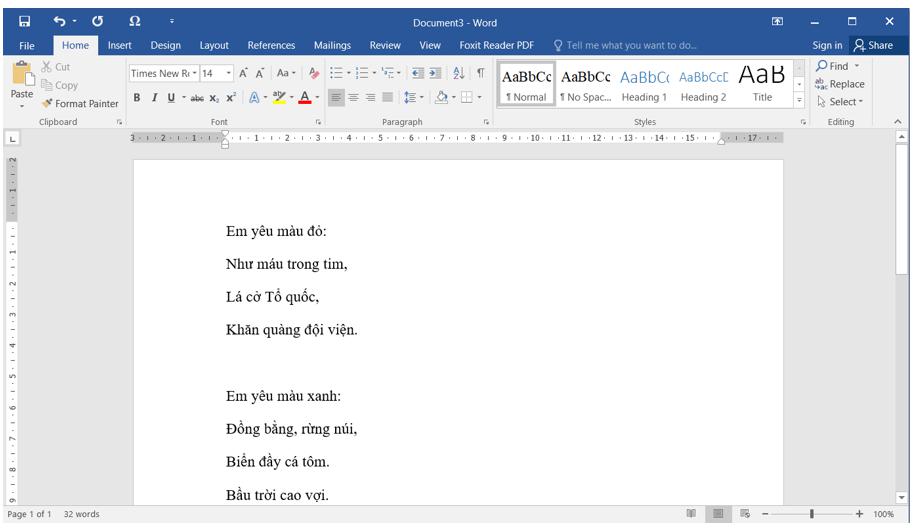Viewport: 914px width, 528px height.
Task: Increase the paragraph indent
Action: (x=437, y=73)
